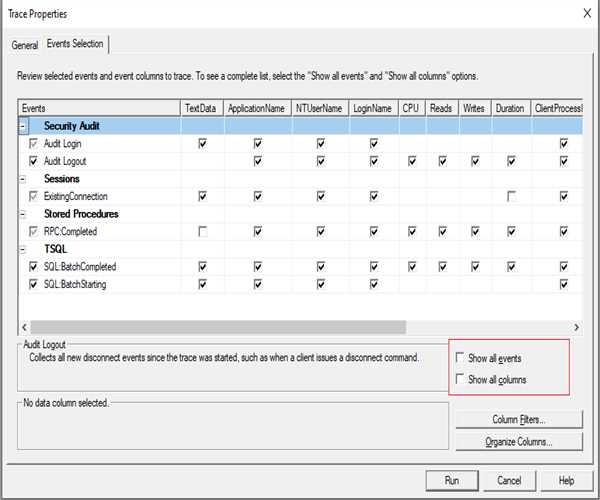Uncheck Duration for SQL:BatchCompleted
600x500 pixels.
pyautogui.click(x=511, y=267)
